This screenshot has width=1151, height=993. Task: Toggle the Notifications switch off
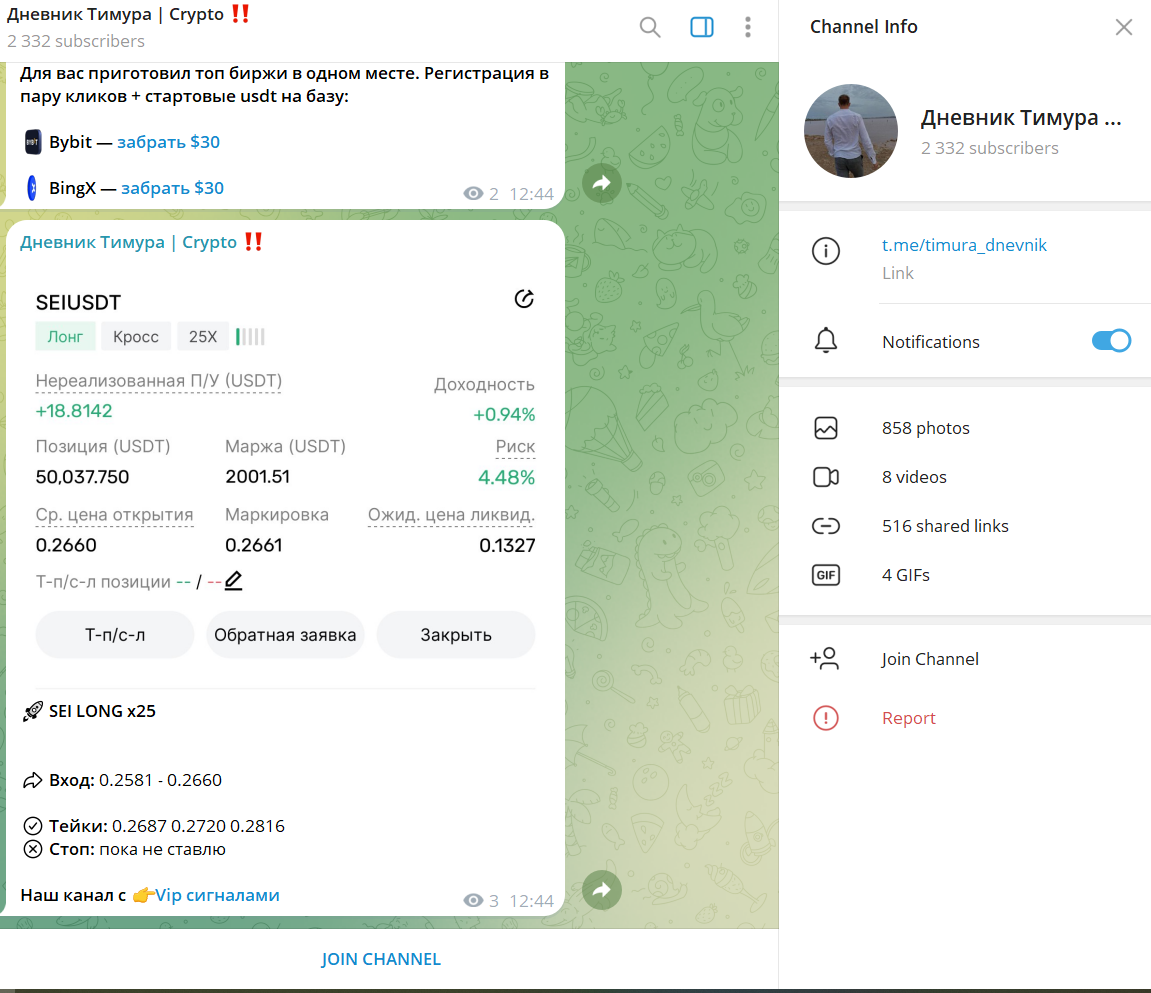pos(1111,341)
